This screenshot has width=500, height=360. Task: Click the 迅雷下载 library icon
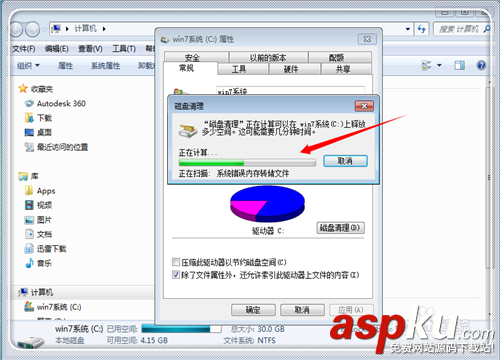(29, 249)
